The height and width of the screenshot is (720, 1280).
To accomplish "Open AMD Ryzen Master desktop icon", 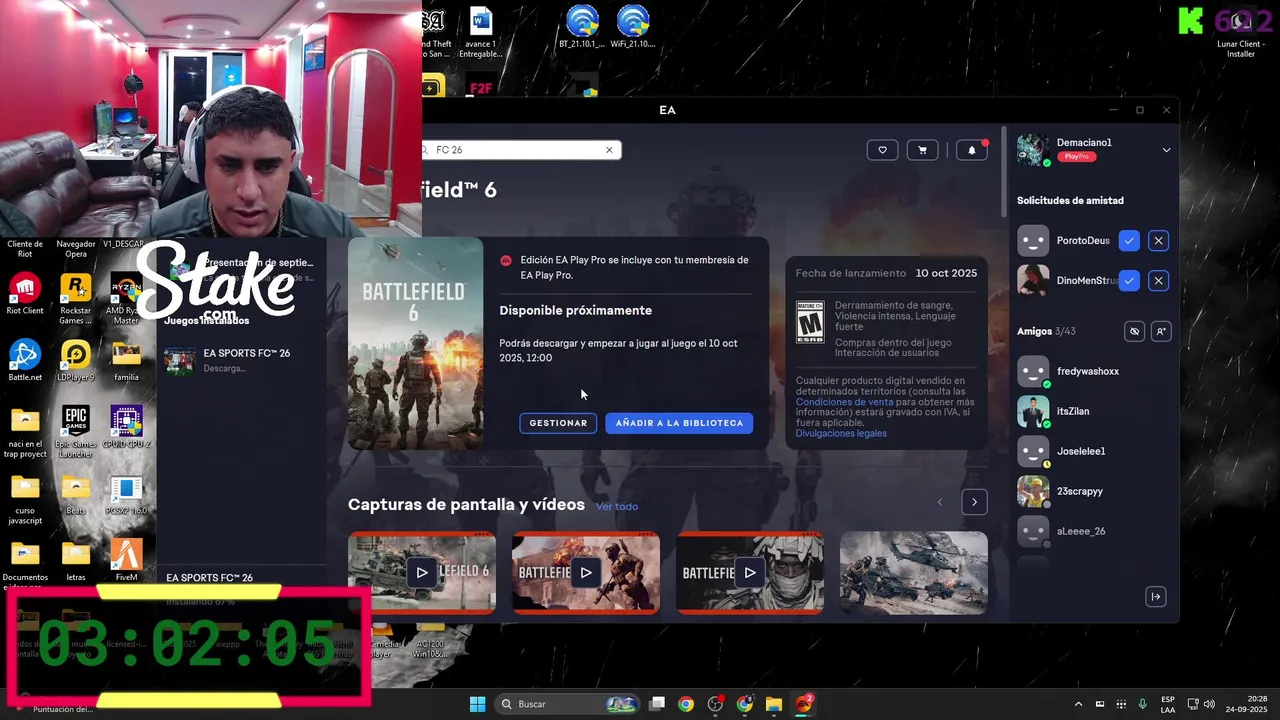I will pos(126,299).
